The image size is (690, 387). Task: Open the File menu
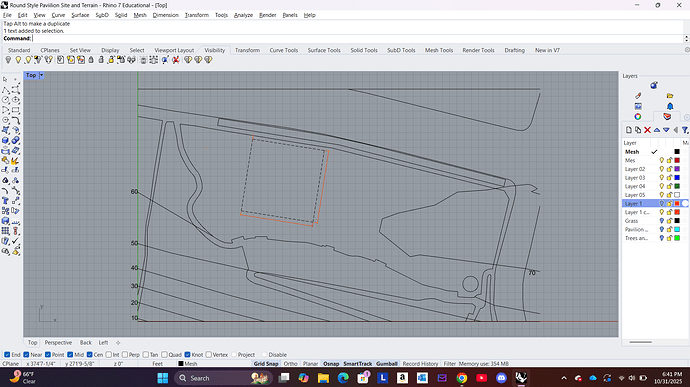tap(7, 15)
